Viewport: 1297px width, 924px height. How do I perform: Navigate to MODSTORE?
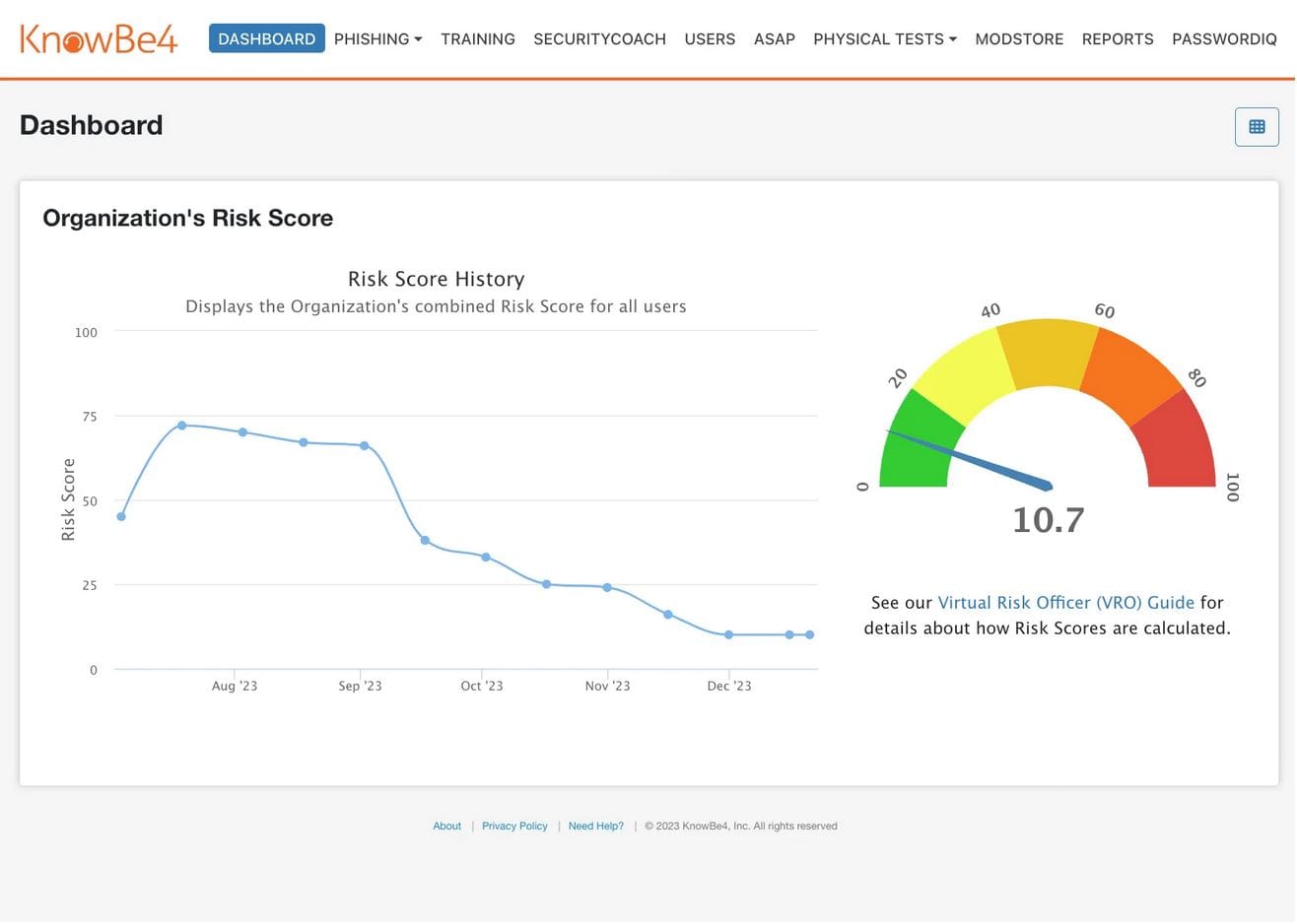pyautogui.click(x=1019, y=38)
